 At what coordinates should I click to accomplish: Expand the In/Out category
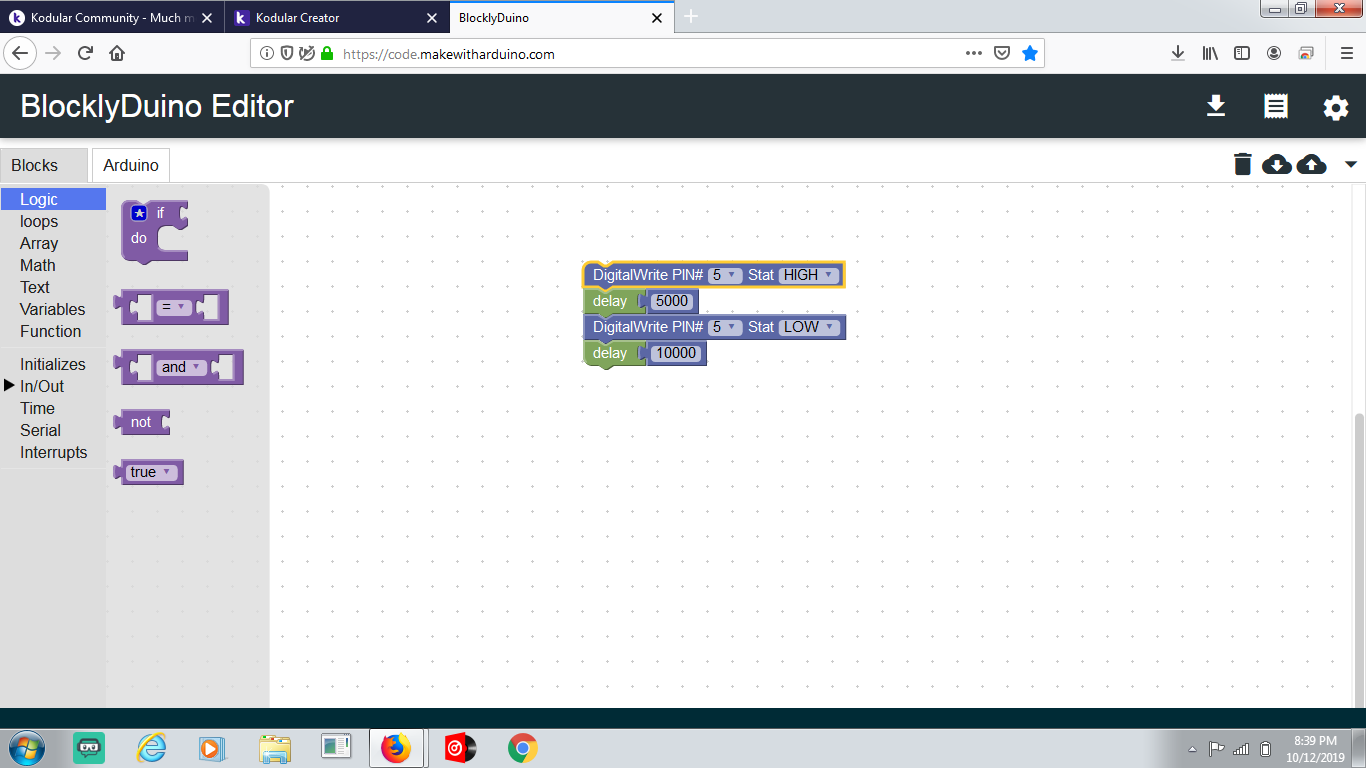pyautogui.click(x=42, y=386)
